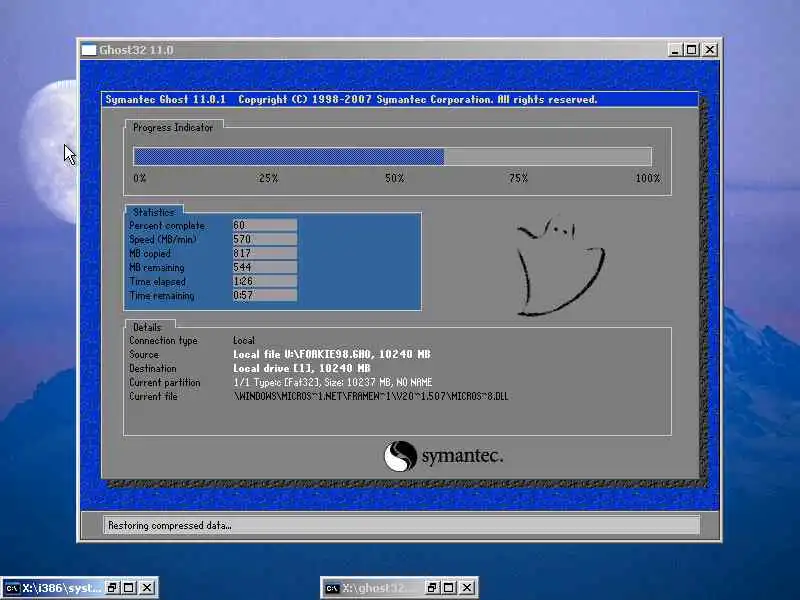Screen dimensions: 800x600
Task: Maximize the Ghost32 11.0 window
Action: [691, 50]
